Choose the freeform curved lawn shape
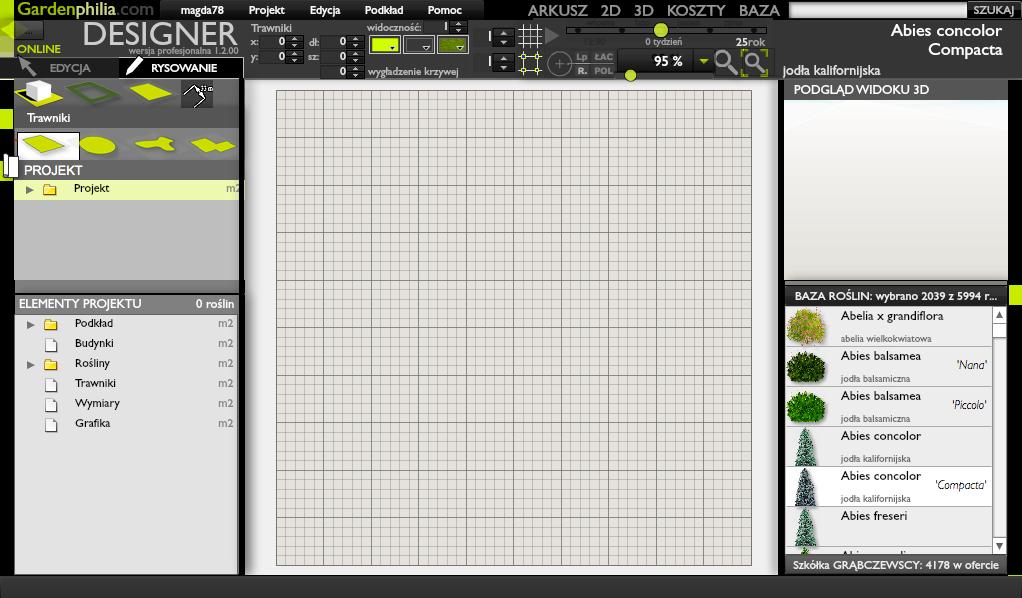This screenshot has height=598, width=1022. tap(154, 144)
